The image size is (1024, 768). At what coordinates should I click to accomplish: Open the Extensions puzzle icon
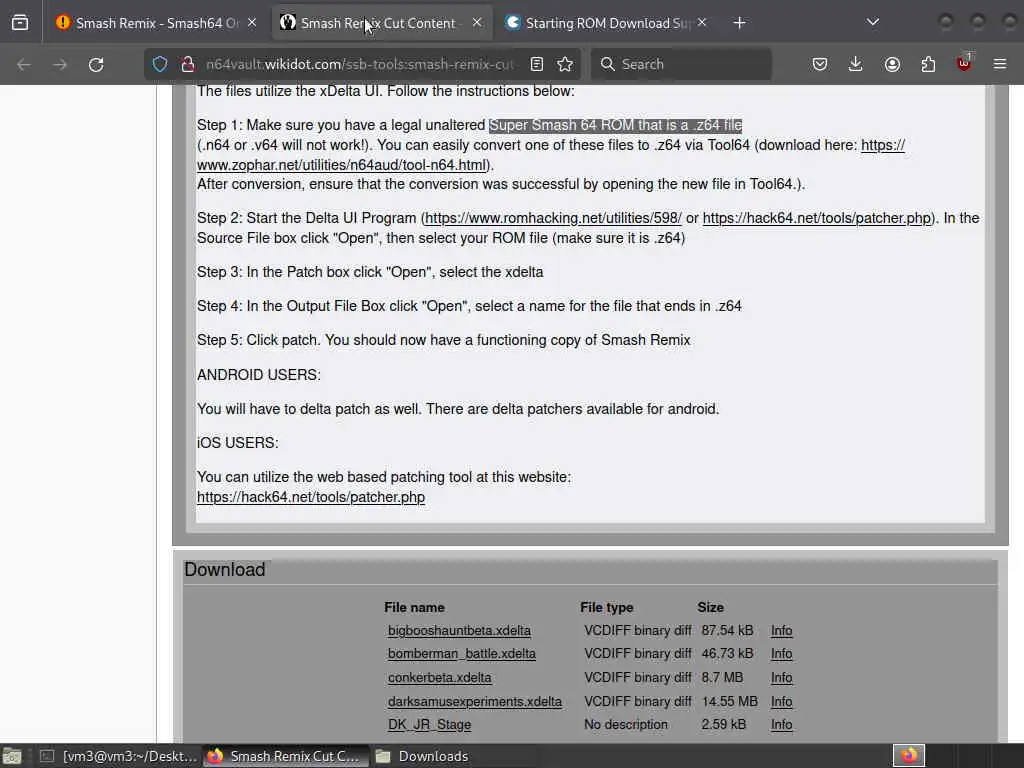pyautogui.click(x=928, y=64)
